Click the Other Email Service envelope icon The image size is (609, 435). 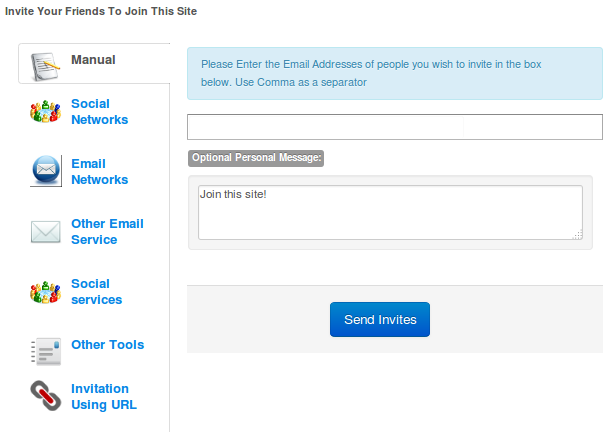(46, 232)
